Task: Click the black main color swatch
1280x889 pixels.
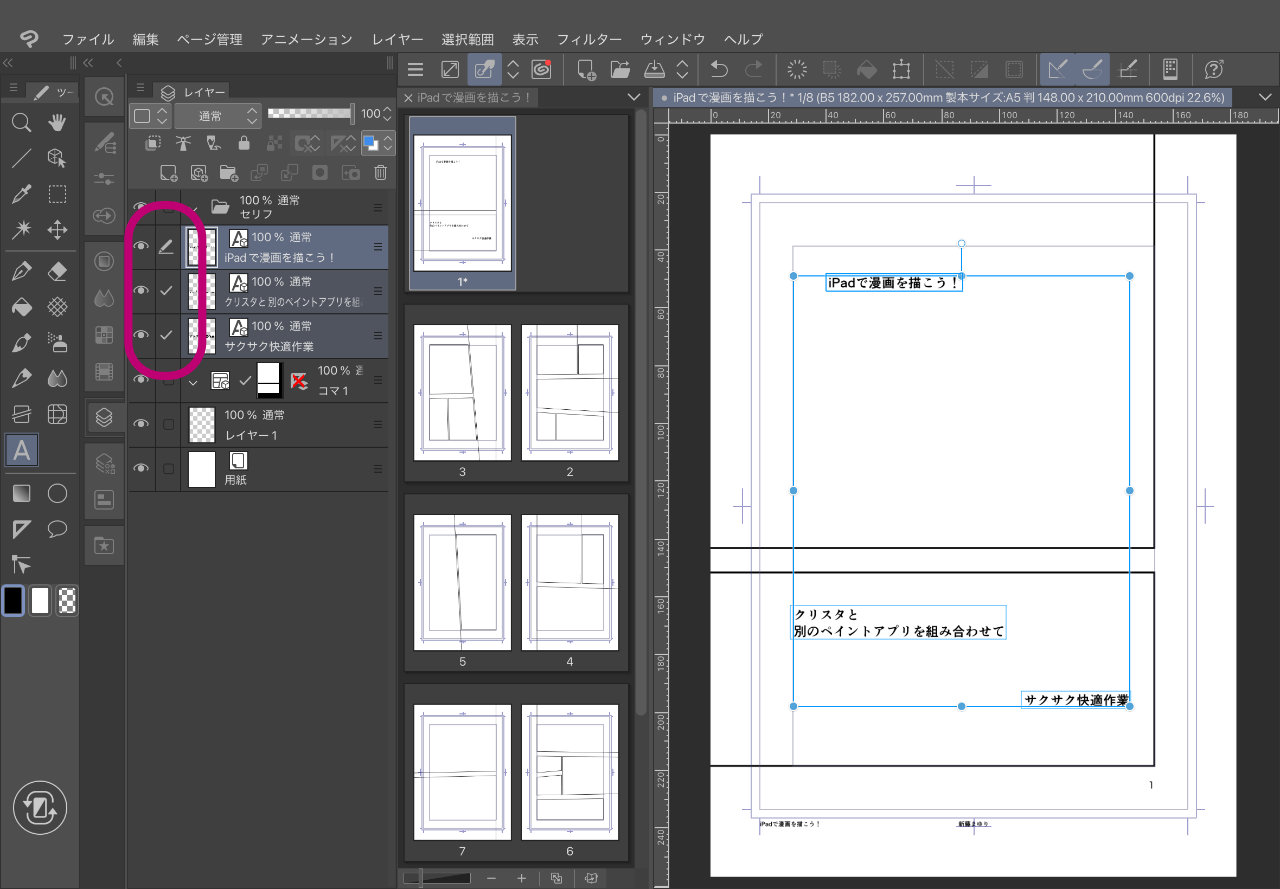Action: 13,600
